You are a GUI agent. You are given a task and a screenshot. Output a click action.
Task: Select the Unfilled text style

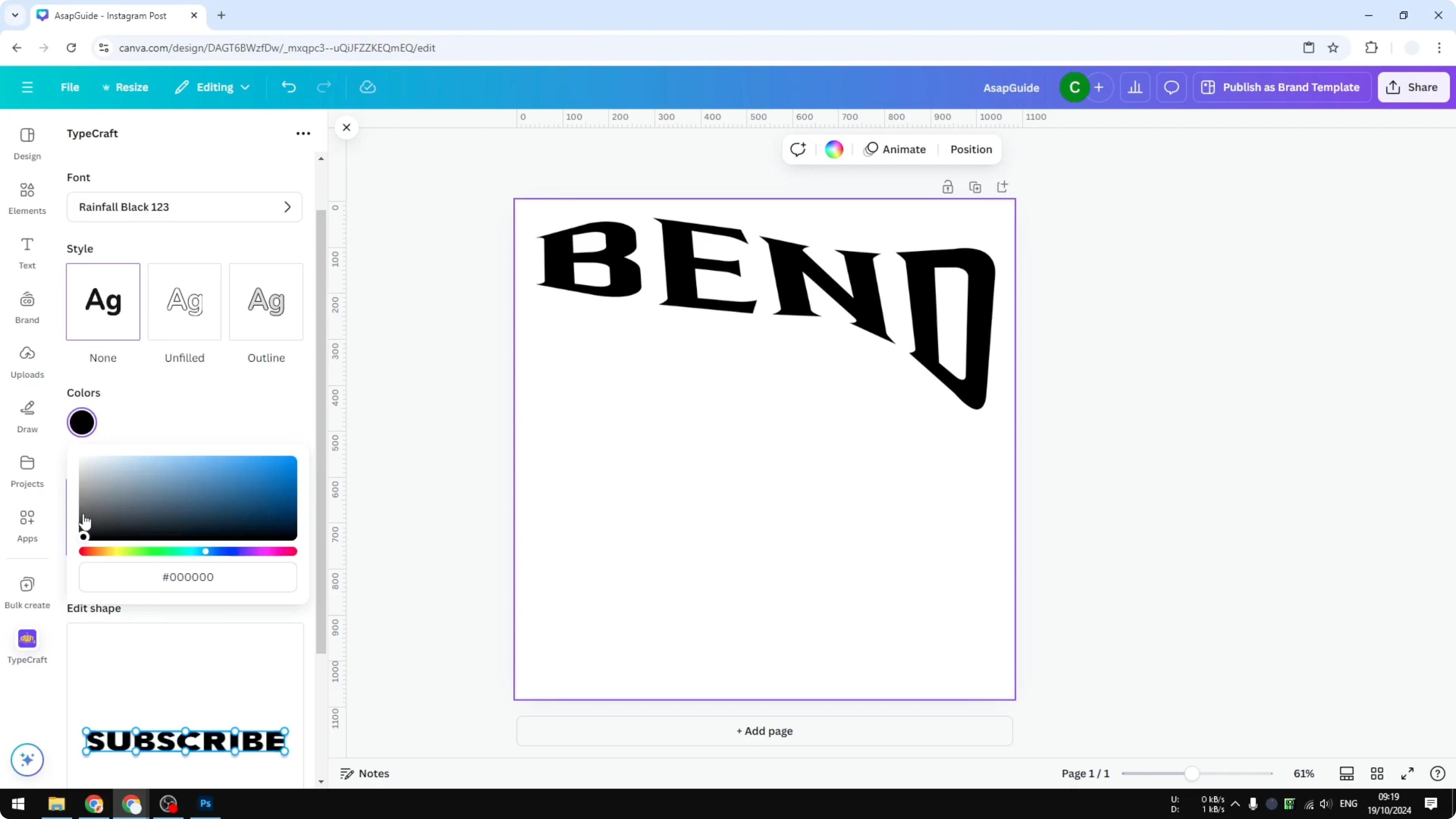click(184, 302)
